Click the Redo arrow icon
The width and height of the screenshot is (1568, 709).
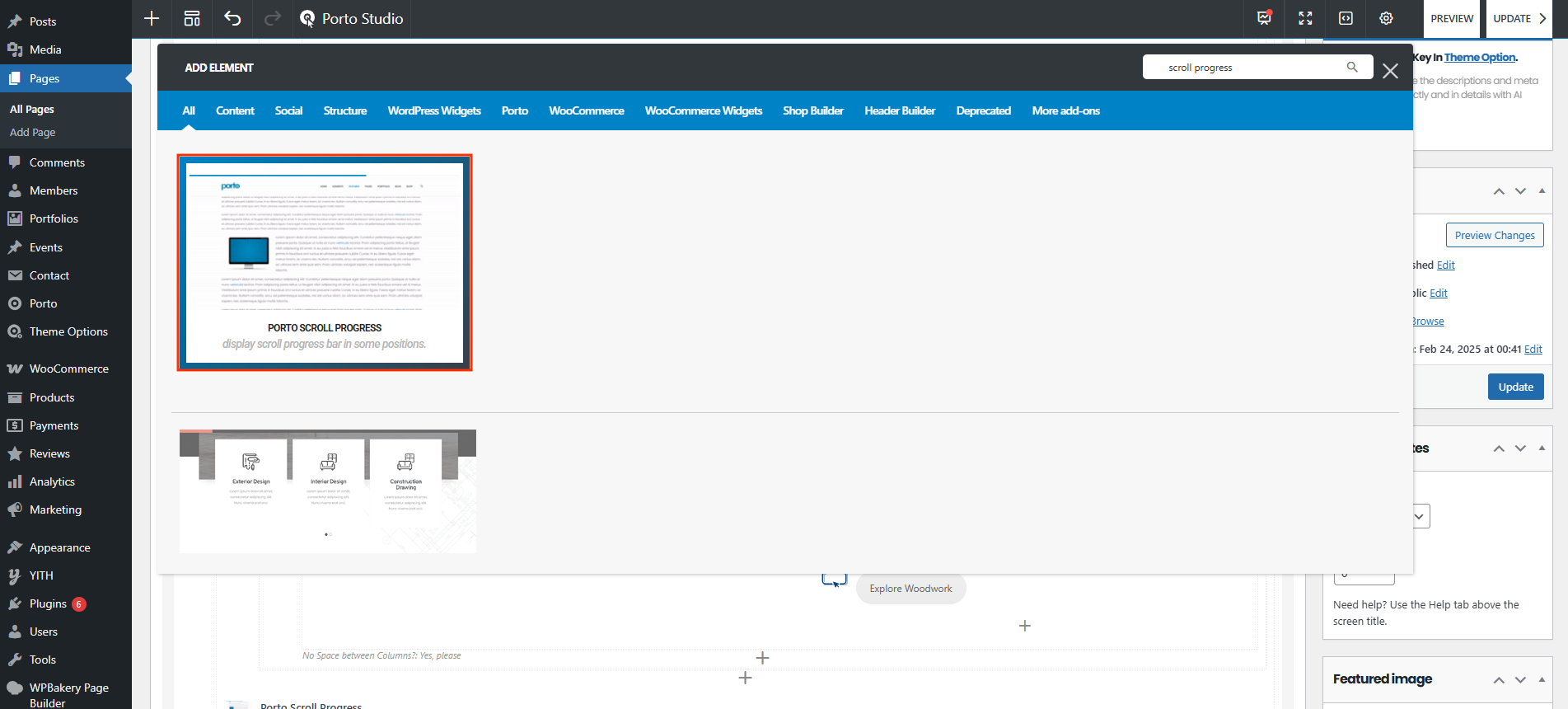click(273, 18)
